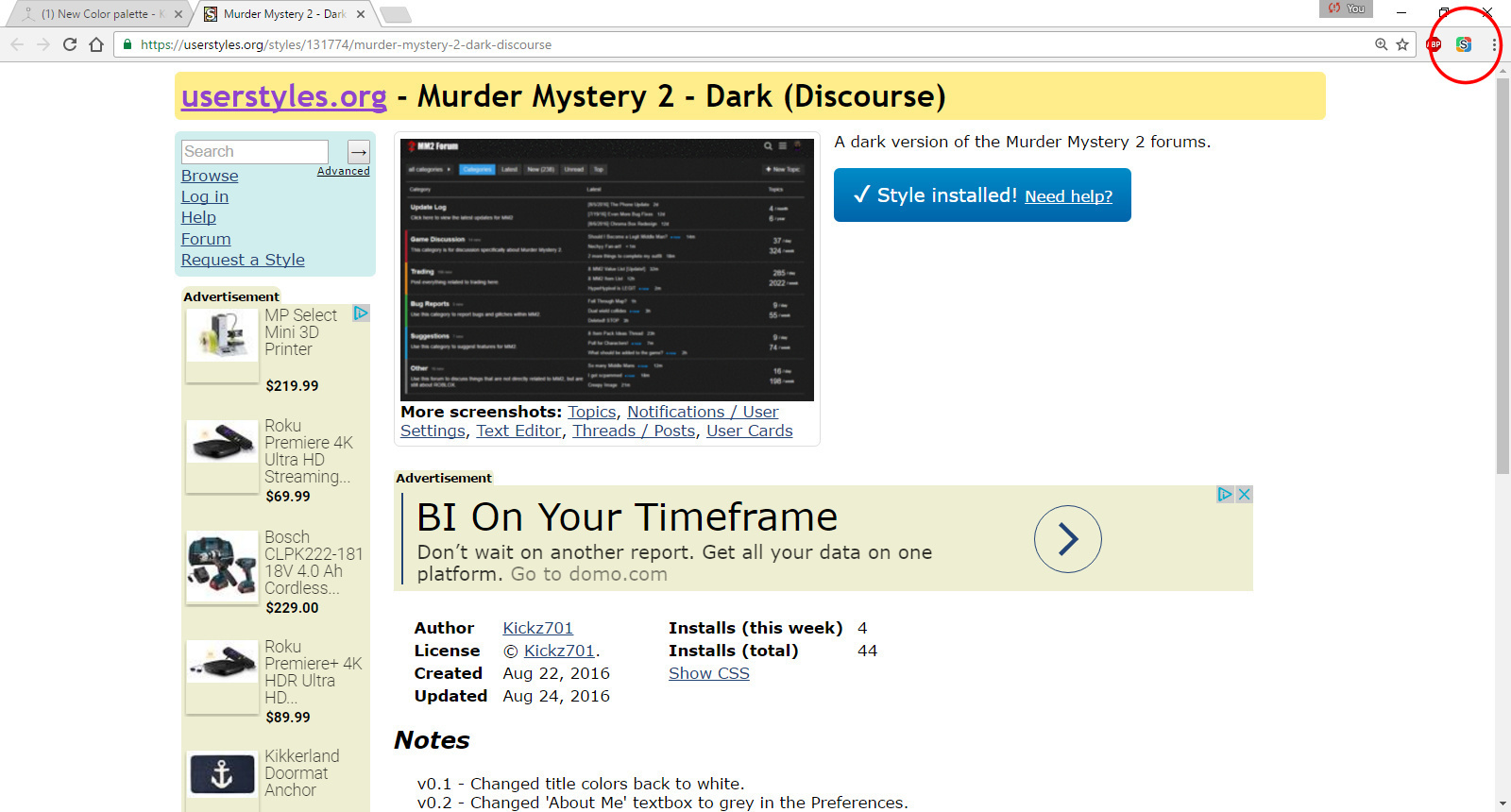Click the scrollbar down arrow
The image size is (1511, 812).
click(x=1503, y=804)
